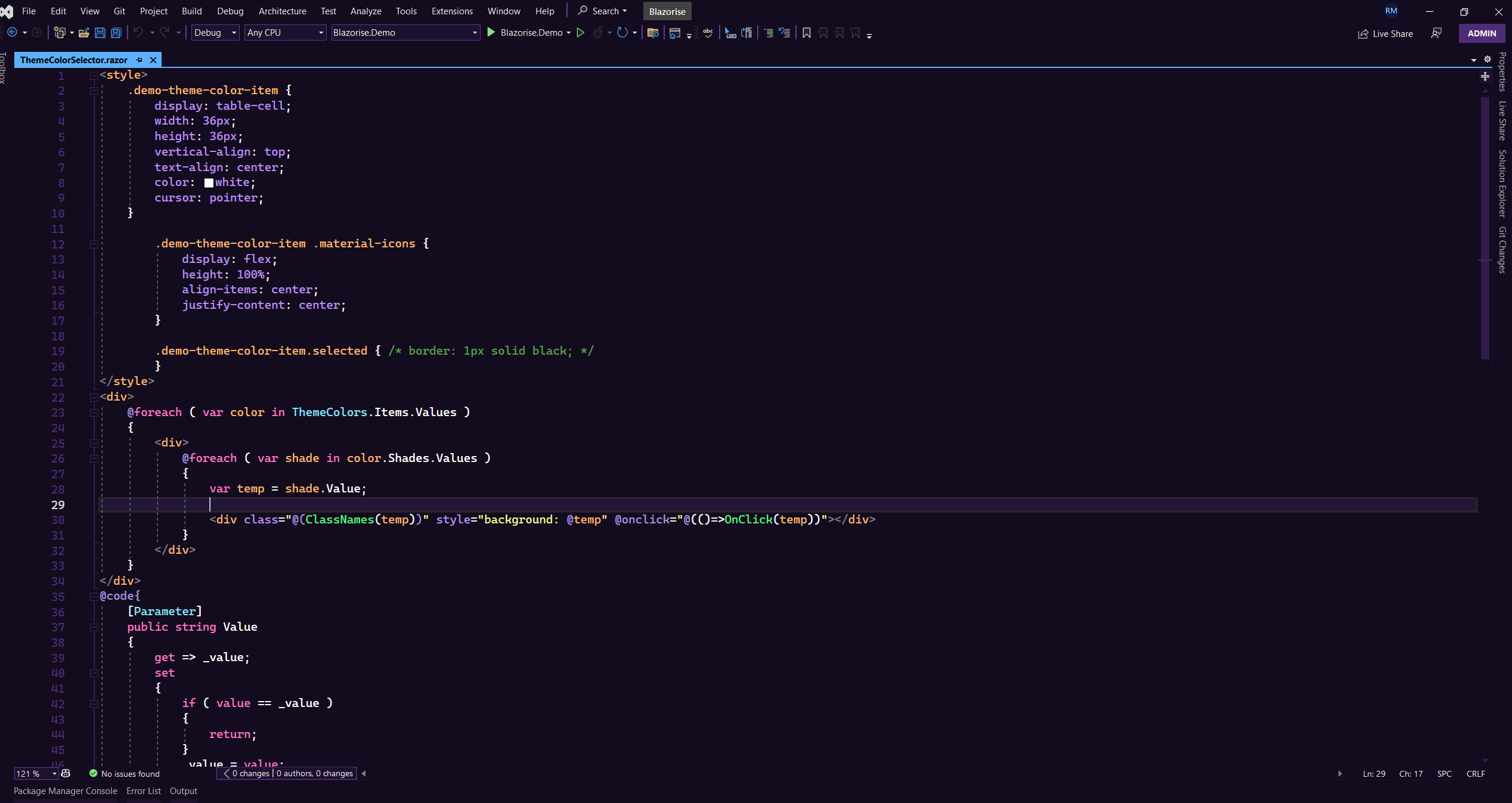
Task: Click the New Project toolbar icon
Action: click(x=59, y=33)
